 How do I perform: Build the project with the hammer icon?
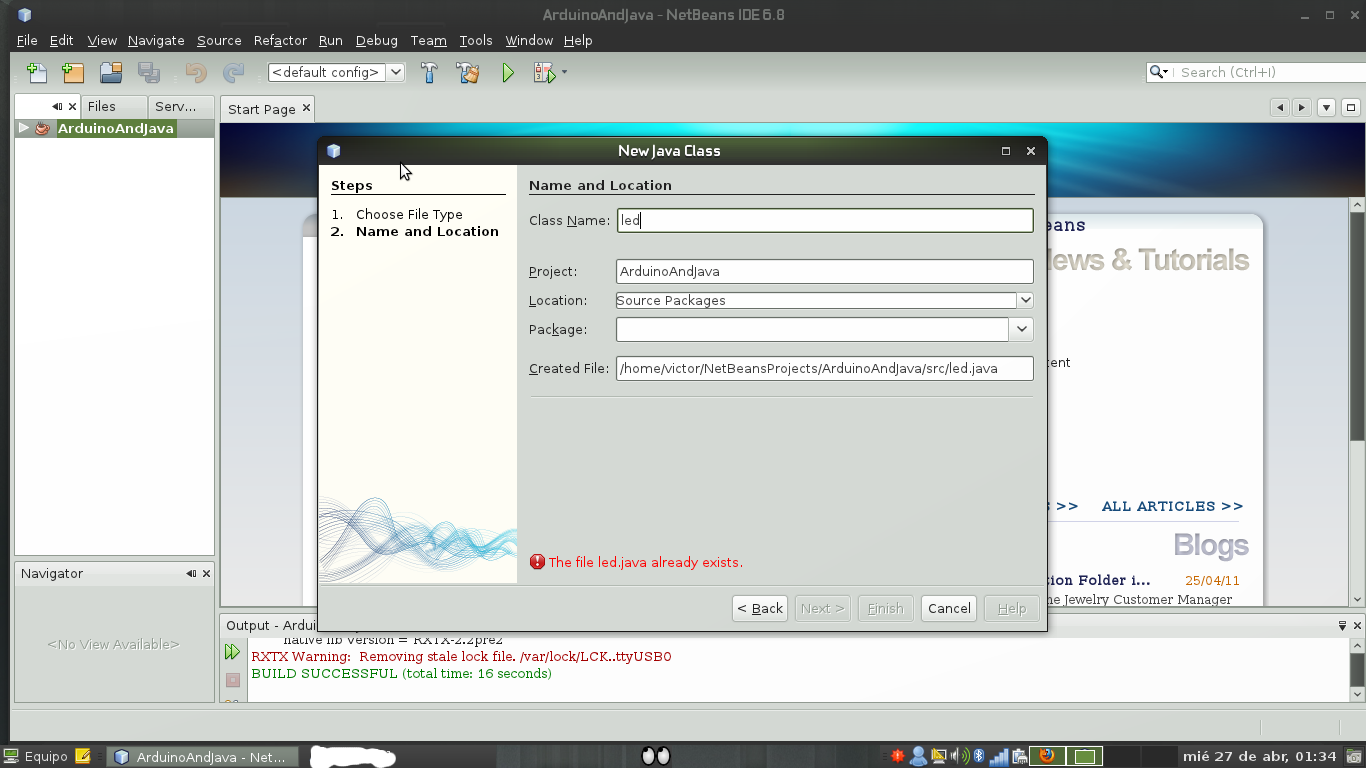click(430, 72)
